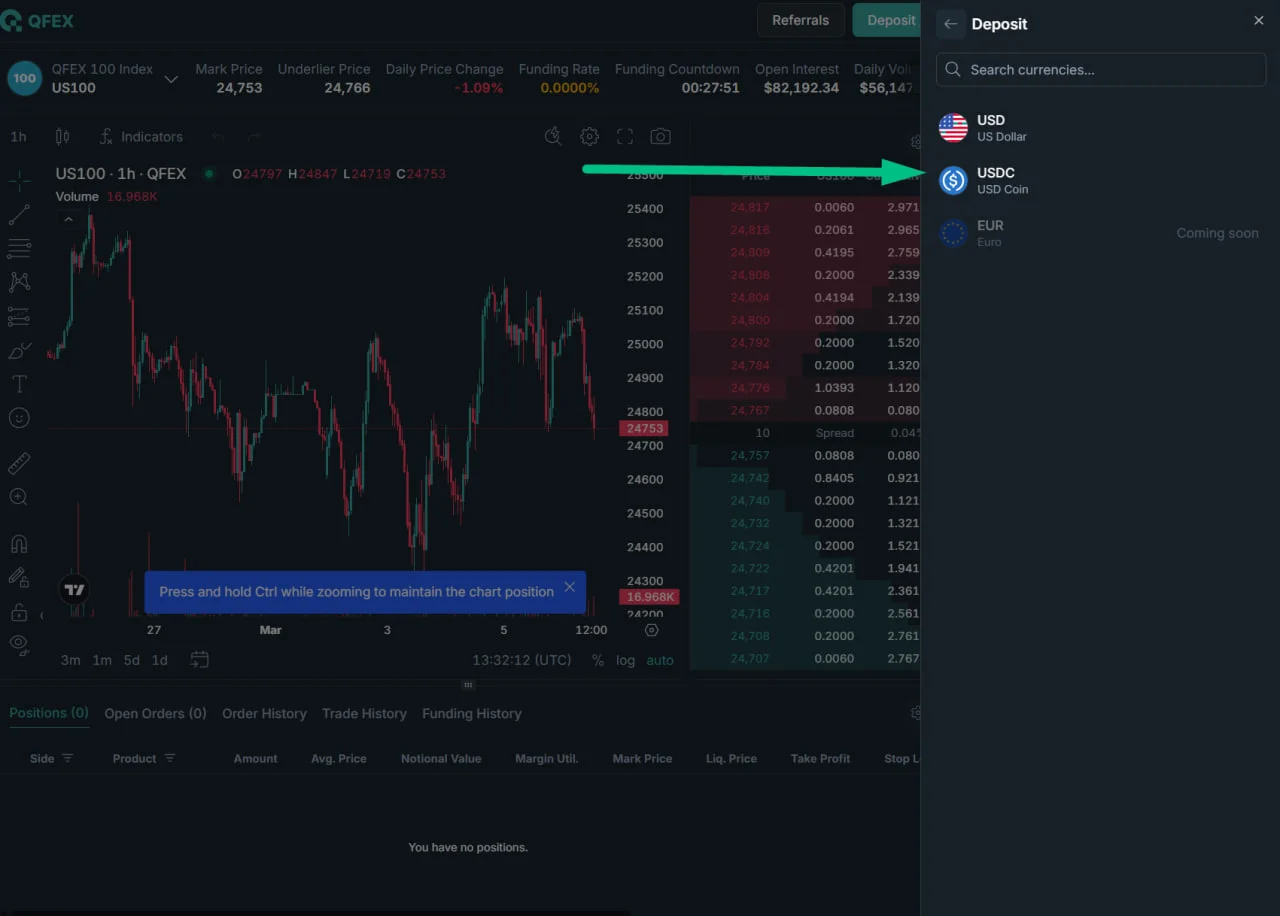Open the 1h timeframe selector

[x=19, y=137]
